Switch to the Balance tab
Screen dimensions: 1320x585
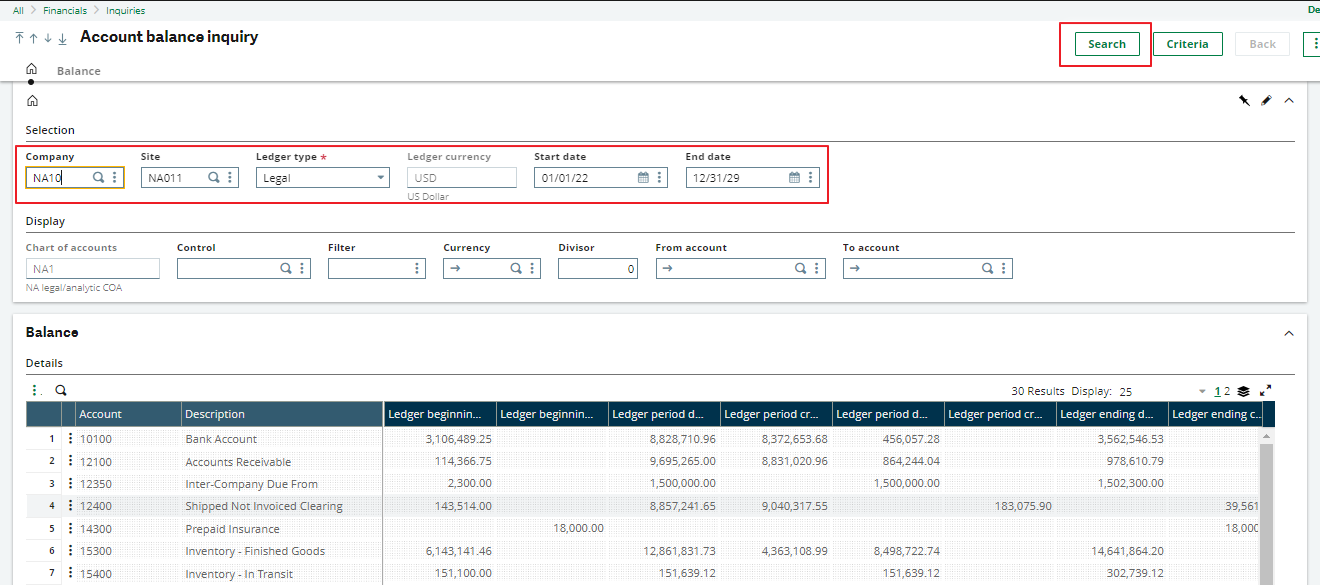[x=78, y=70]
